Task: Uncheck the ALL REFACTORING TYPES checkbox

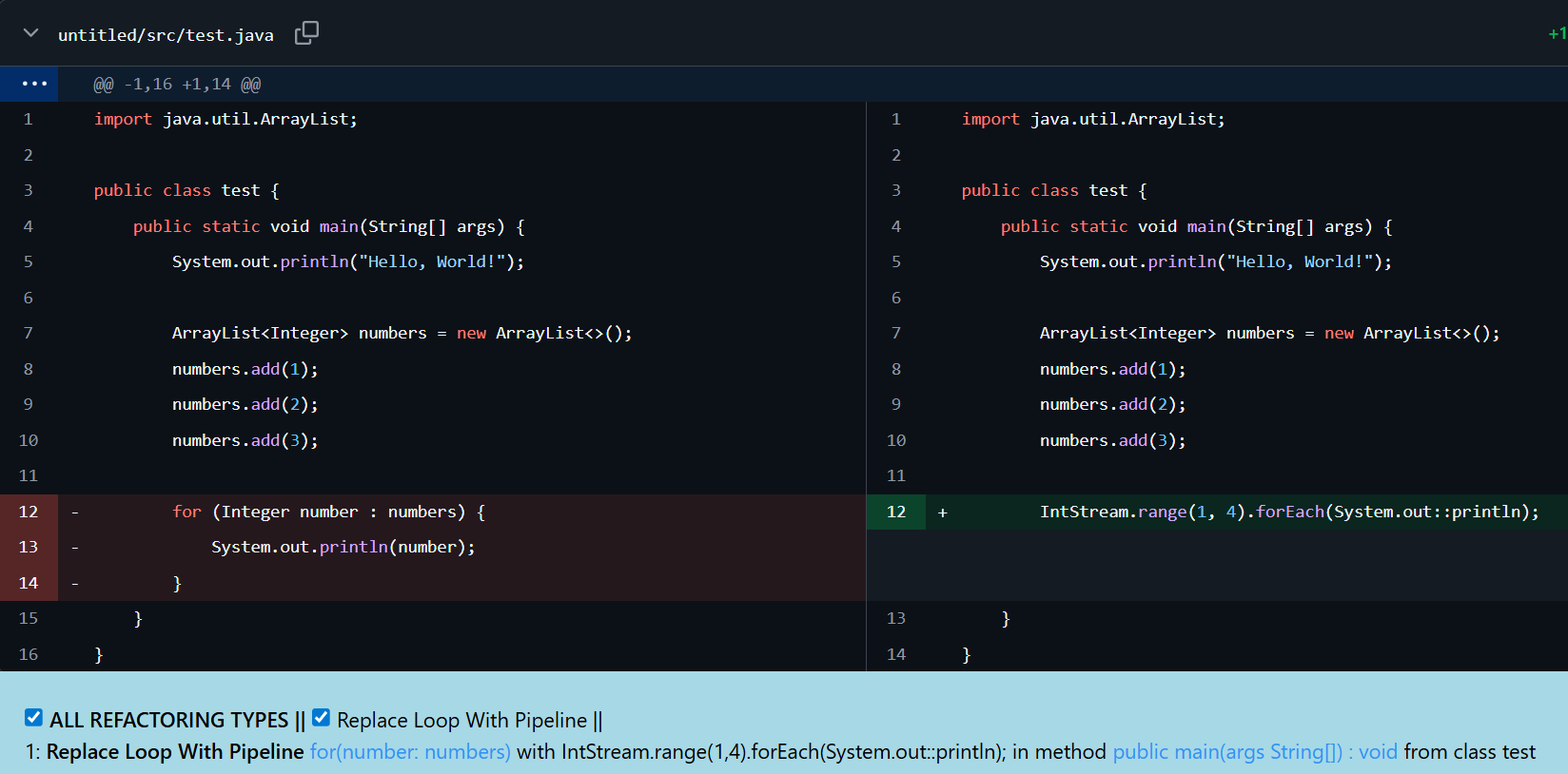Action: pyautogui.click(x=34, y=718)
